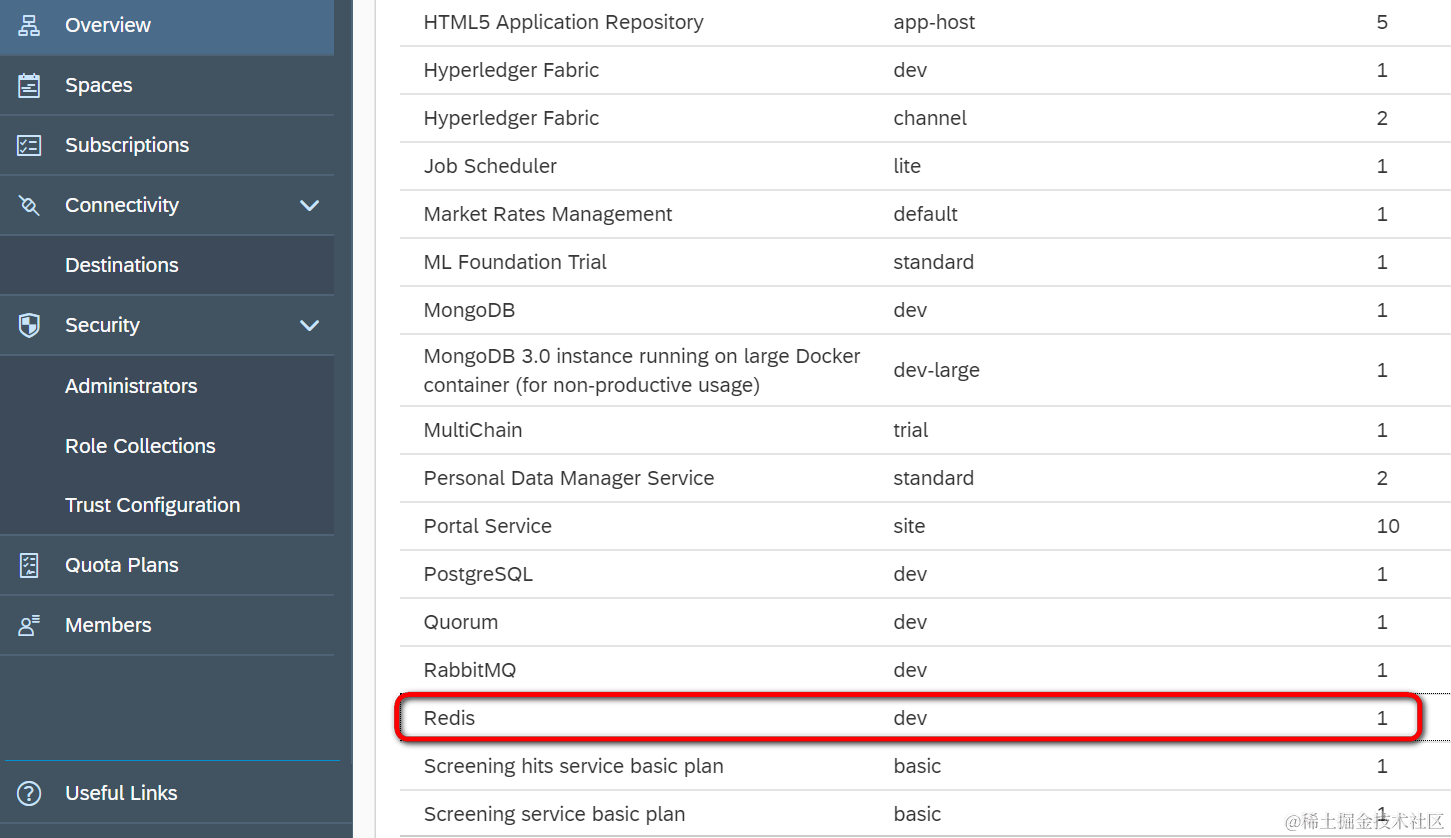Click the Members person icon
Screen dimensions: 1451x838
[29, 625]
